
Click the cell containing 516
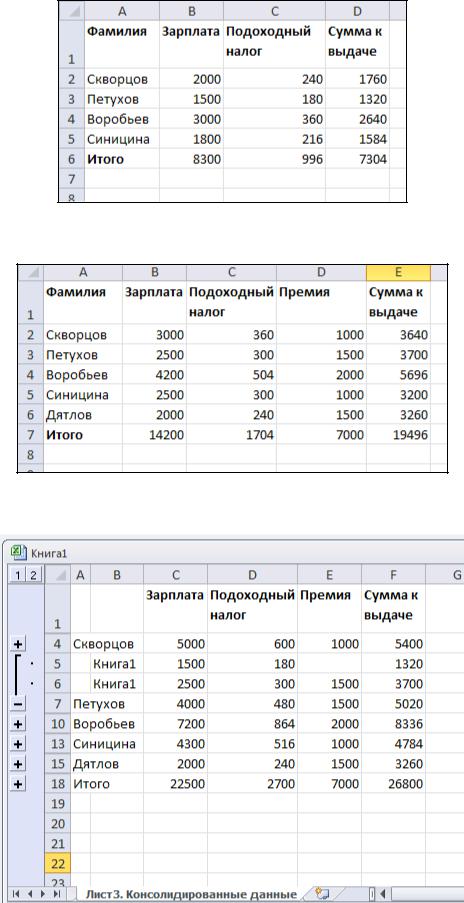coord(253,743)
